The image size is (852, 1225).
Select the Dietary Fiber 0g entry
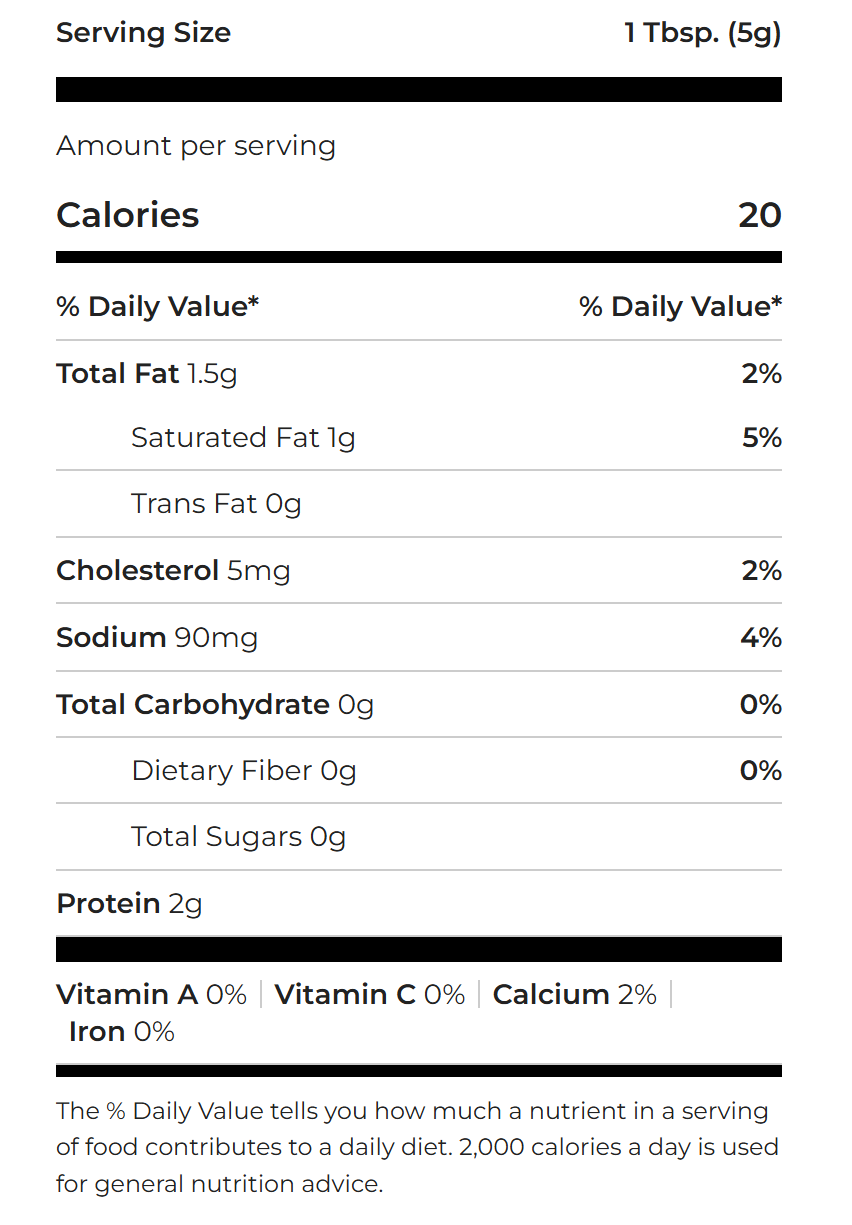243,771
